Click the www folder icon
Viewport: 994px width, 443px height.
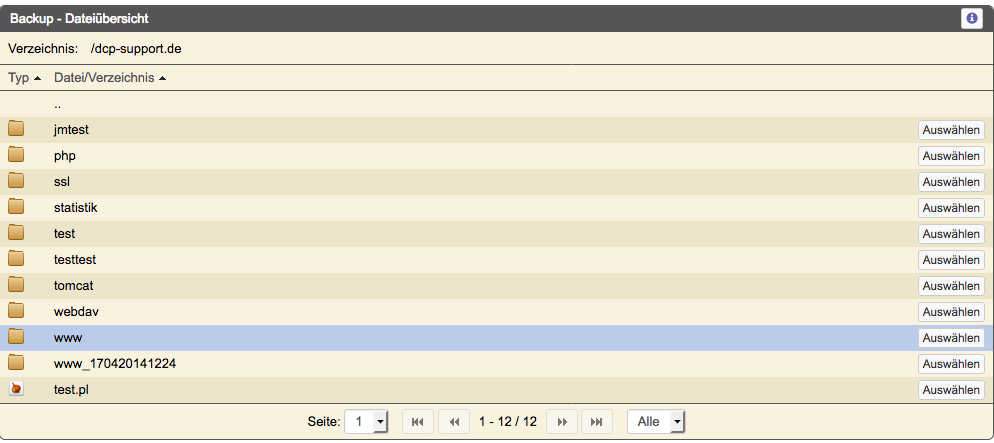(16, 337)
